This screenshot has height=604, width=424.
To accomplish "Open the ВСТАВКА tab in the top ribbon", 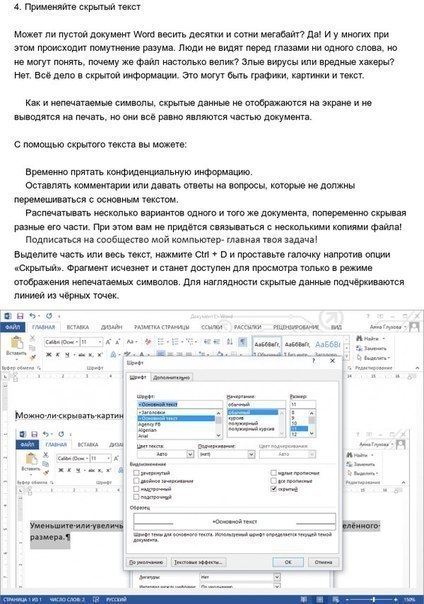I will [x=78, y=327].
